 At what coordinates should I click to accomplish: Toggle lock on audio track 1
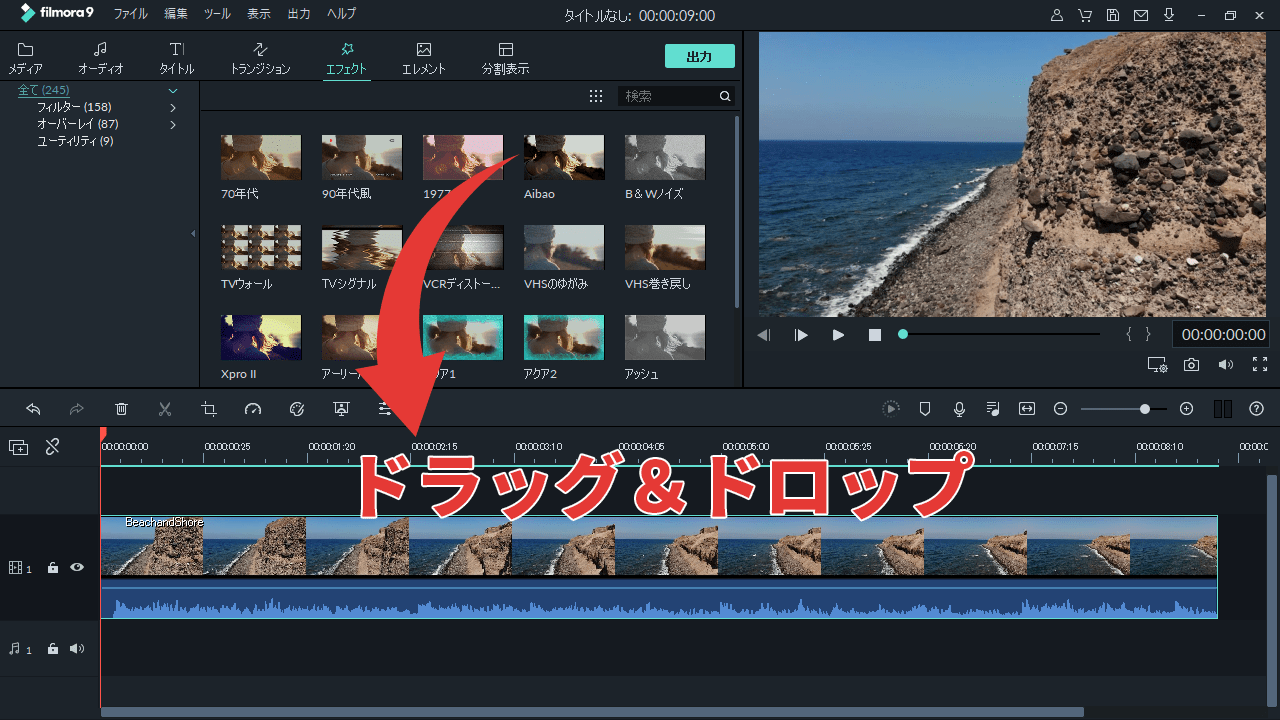click(x=53, y=649)
